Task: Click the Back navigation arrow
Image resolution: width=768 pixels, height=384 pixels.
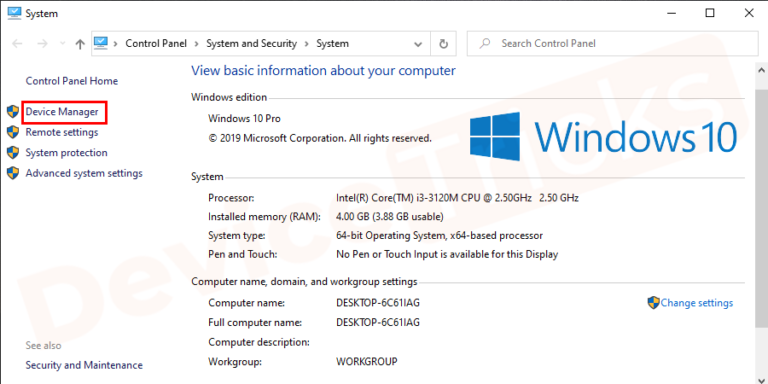Action: (17, 44)
